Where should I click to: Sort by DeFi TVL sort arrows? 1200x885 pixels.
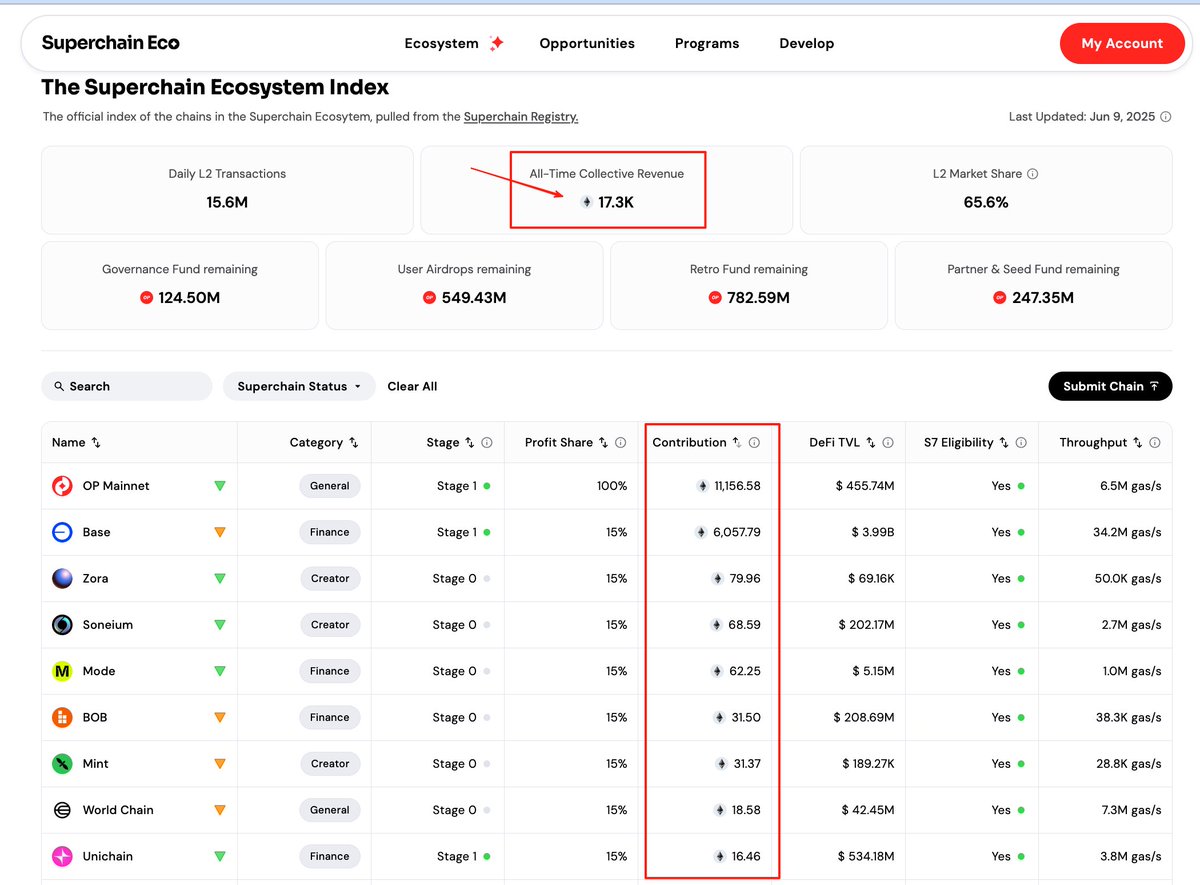(871, 442)
